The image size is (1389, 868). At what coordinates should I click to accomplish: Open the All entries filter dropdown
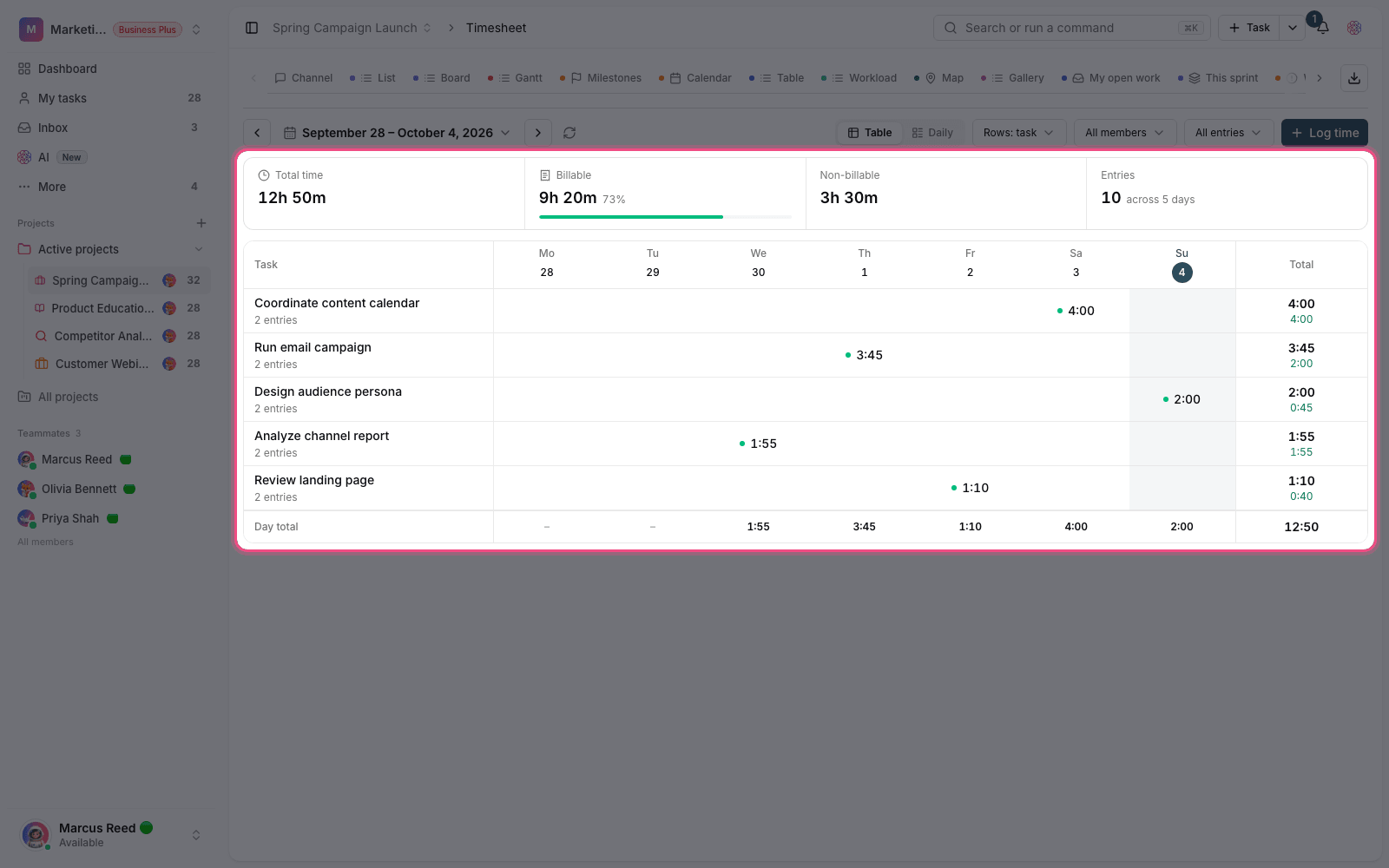1228,133
